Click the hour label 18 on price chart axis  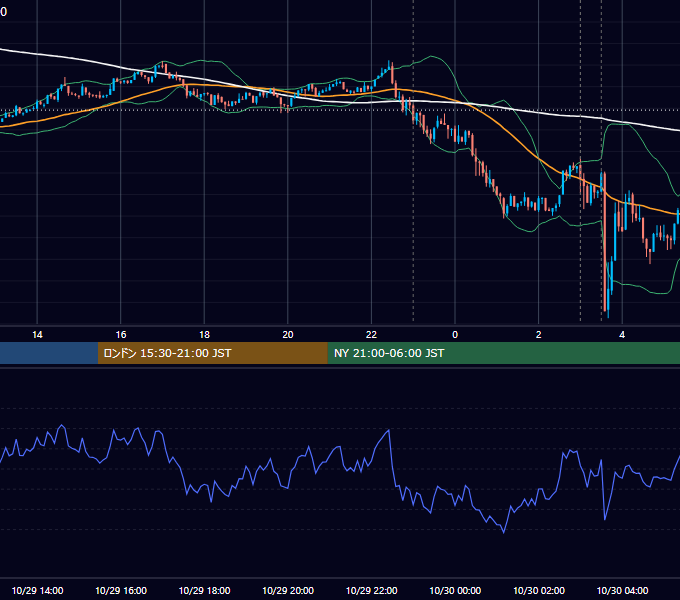(204, 335)
